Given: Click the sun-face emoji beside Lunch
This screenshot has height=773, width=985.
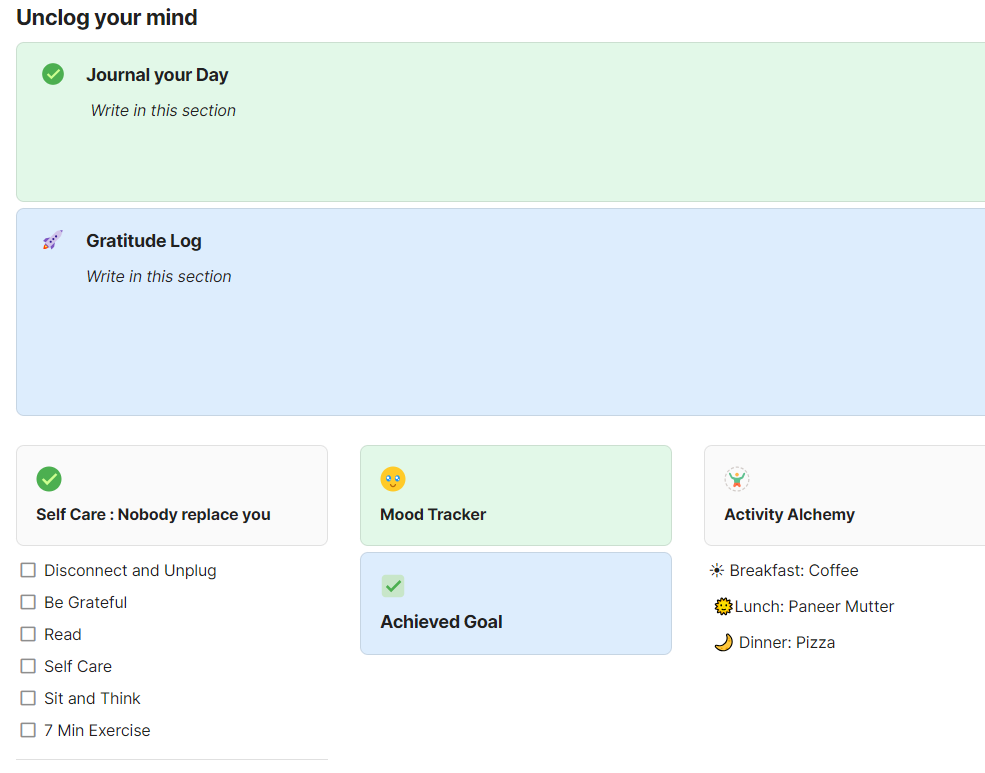Looking at the screenshot, I should [x=722, y=606].
